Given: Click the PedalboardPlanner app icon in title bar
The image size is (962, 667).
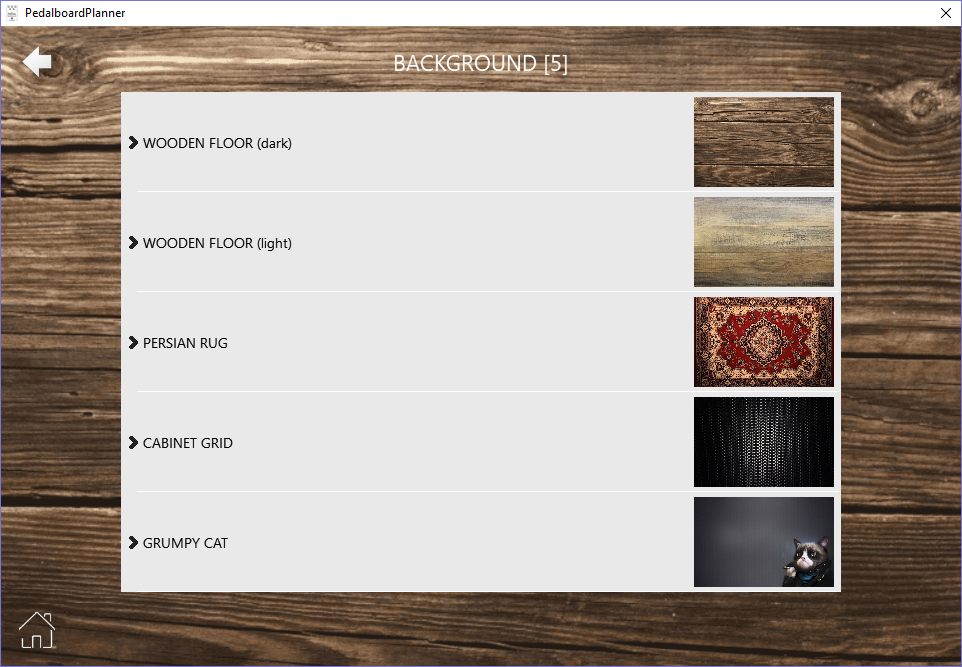Looking at the screenshot, I should [x=11, y=13].
